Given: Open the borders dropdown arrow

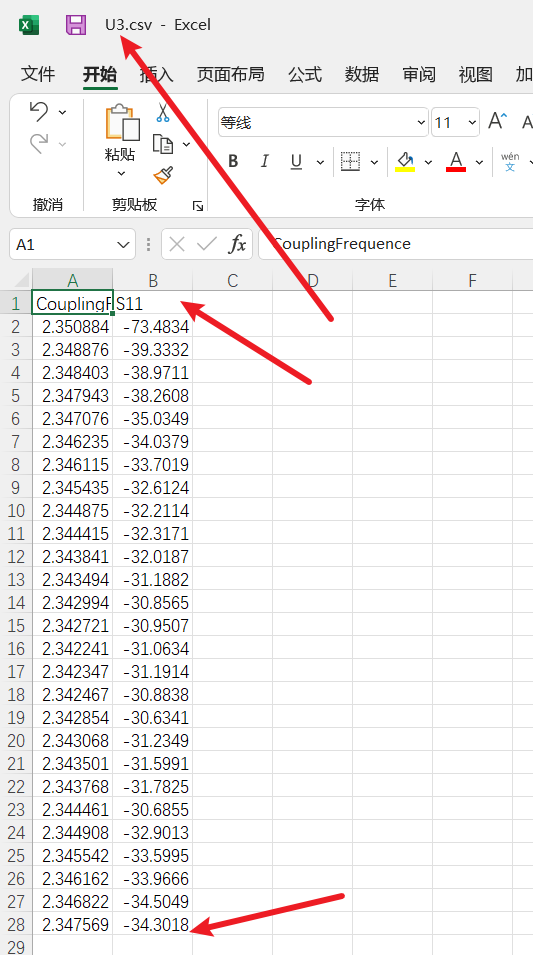Looking at the screenshot, I should tap(374, 162).
